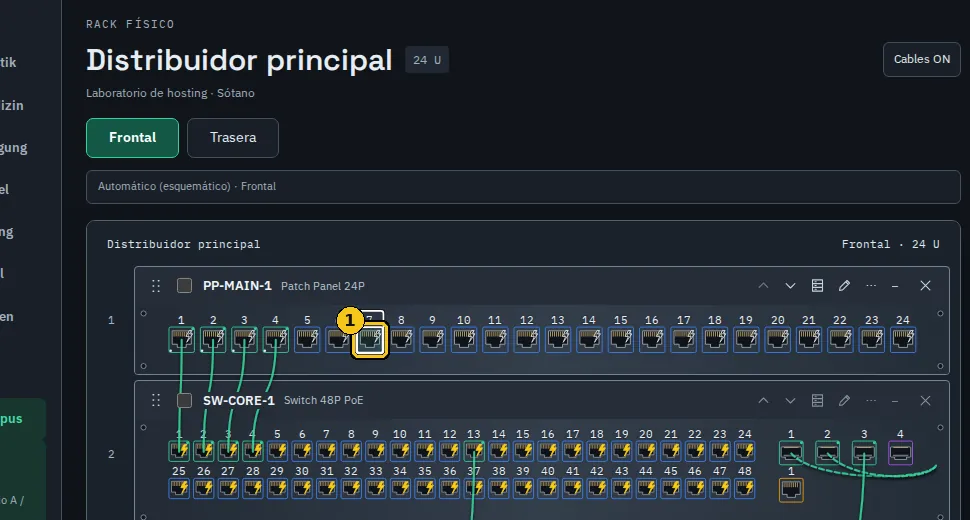Grab the PP-MAIN-1 drag handle icon
The image size is (970, 520).
(x=156, y=286)
